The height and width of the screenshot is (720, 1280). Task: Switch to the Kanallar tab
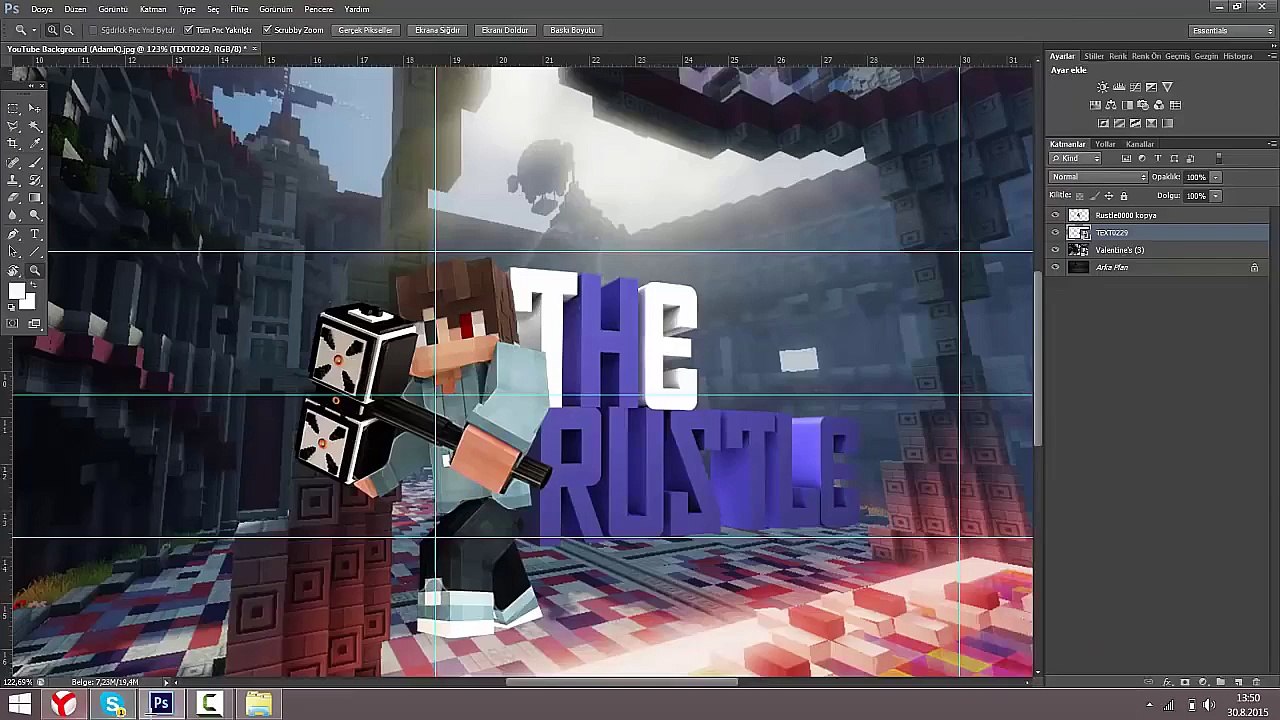(1140, 144)
